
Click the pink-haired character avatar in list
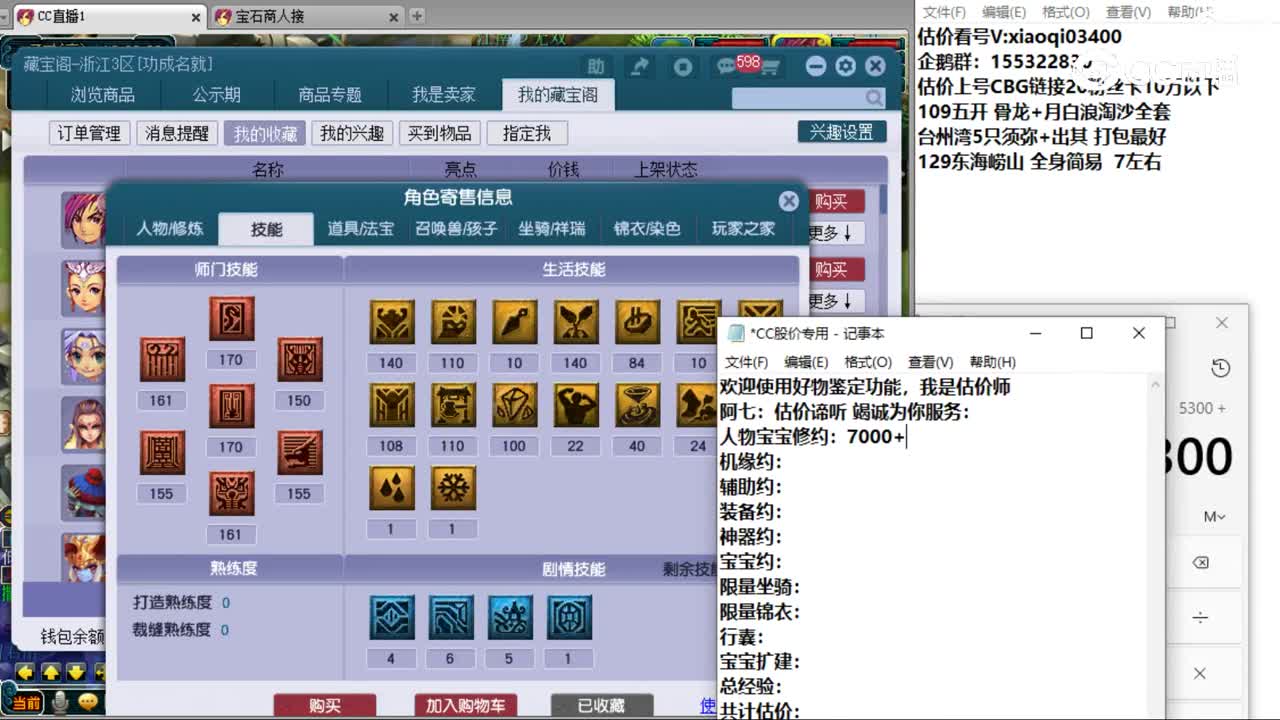[x=84, y=220]
